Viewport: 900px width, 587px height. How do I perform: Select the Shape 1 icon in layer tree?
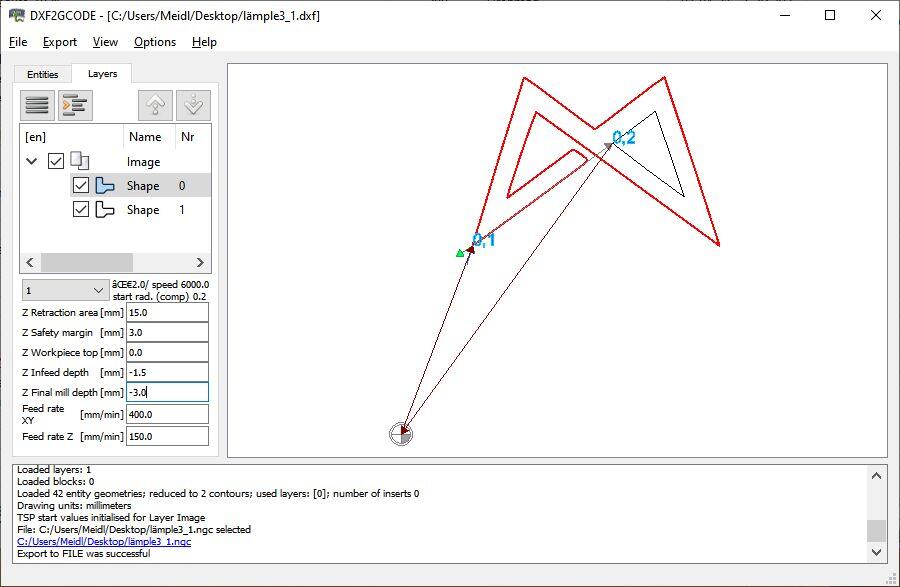[x=105, y=210]
